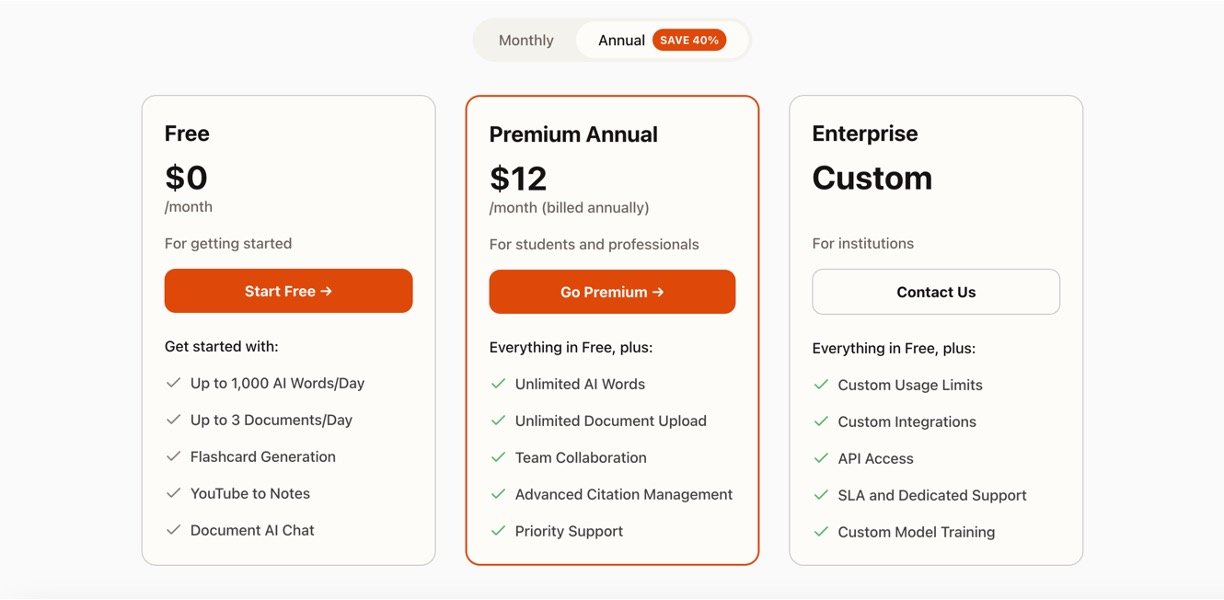Click the Contact Us button

935,292
